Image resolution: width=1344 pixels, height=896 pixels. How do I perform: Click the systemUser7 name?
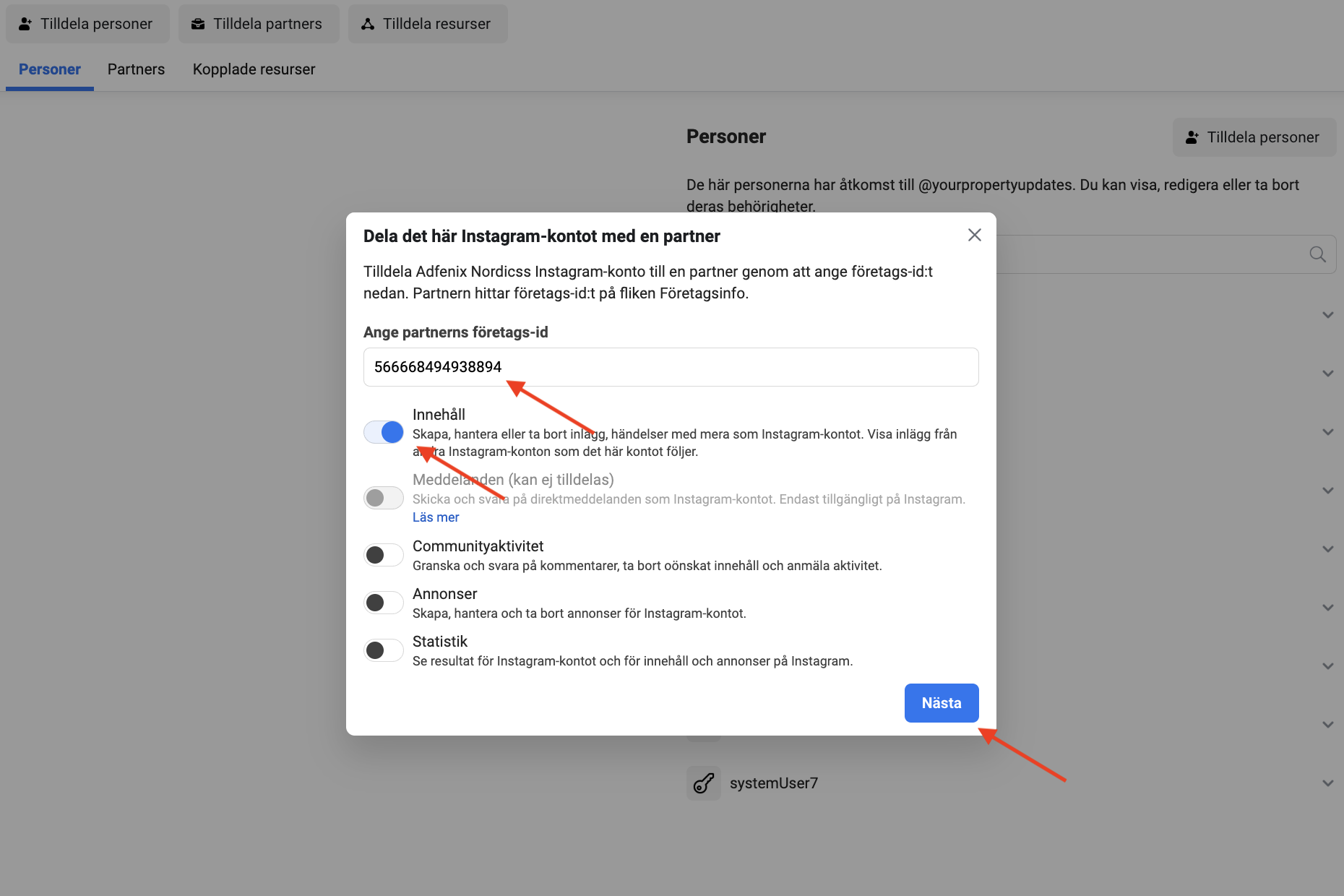(x=774, y=783)
